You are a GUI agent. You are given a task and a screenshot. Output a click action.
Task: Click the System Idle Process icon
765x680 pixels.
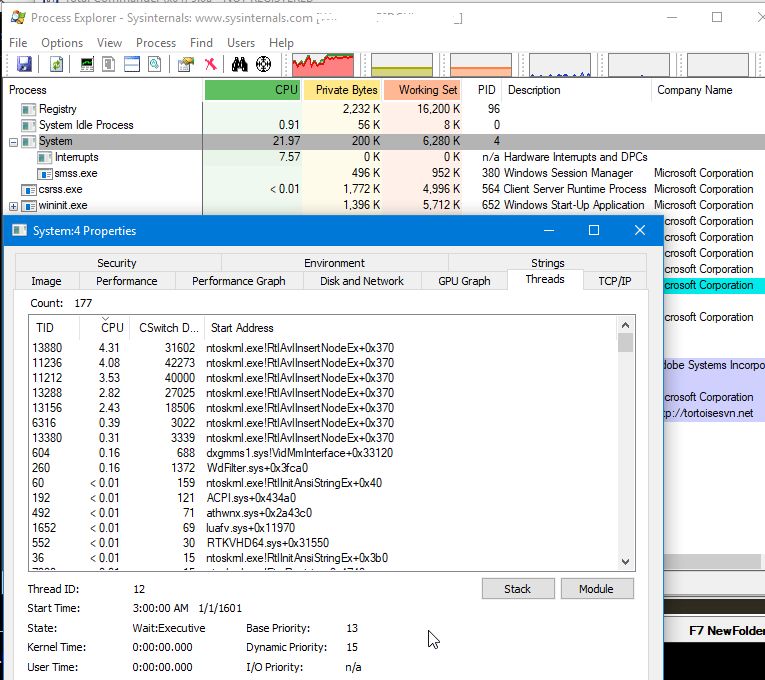[x=28, y=125]
